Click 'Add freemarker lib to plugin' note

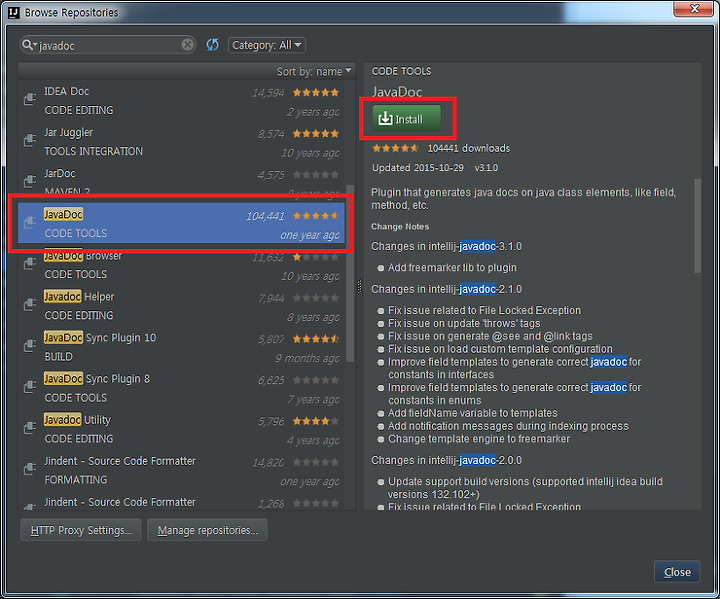point(452,267)
